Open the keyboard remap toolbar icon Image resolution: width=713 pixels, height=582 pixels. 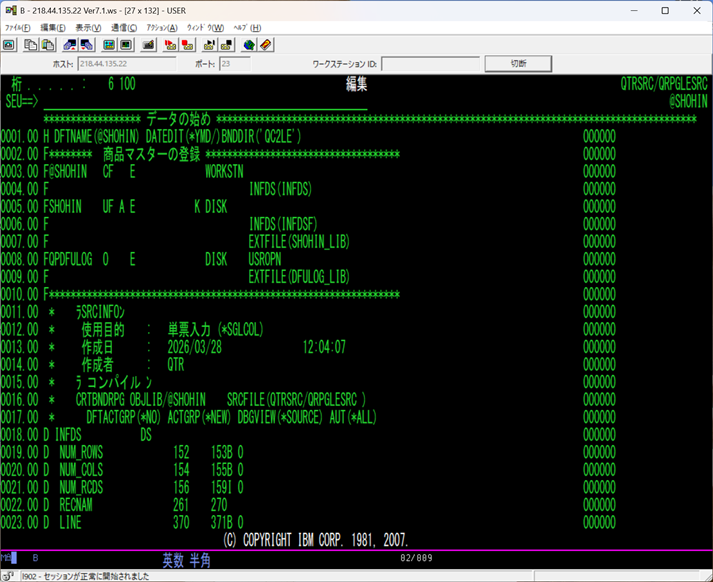coord(148,45)
